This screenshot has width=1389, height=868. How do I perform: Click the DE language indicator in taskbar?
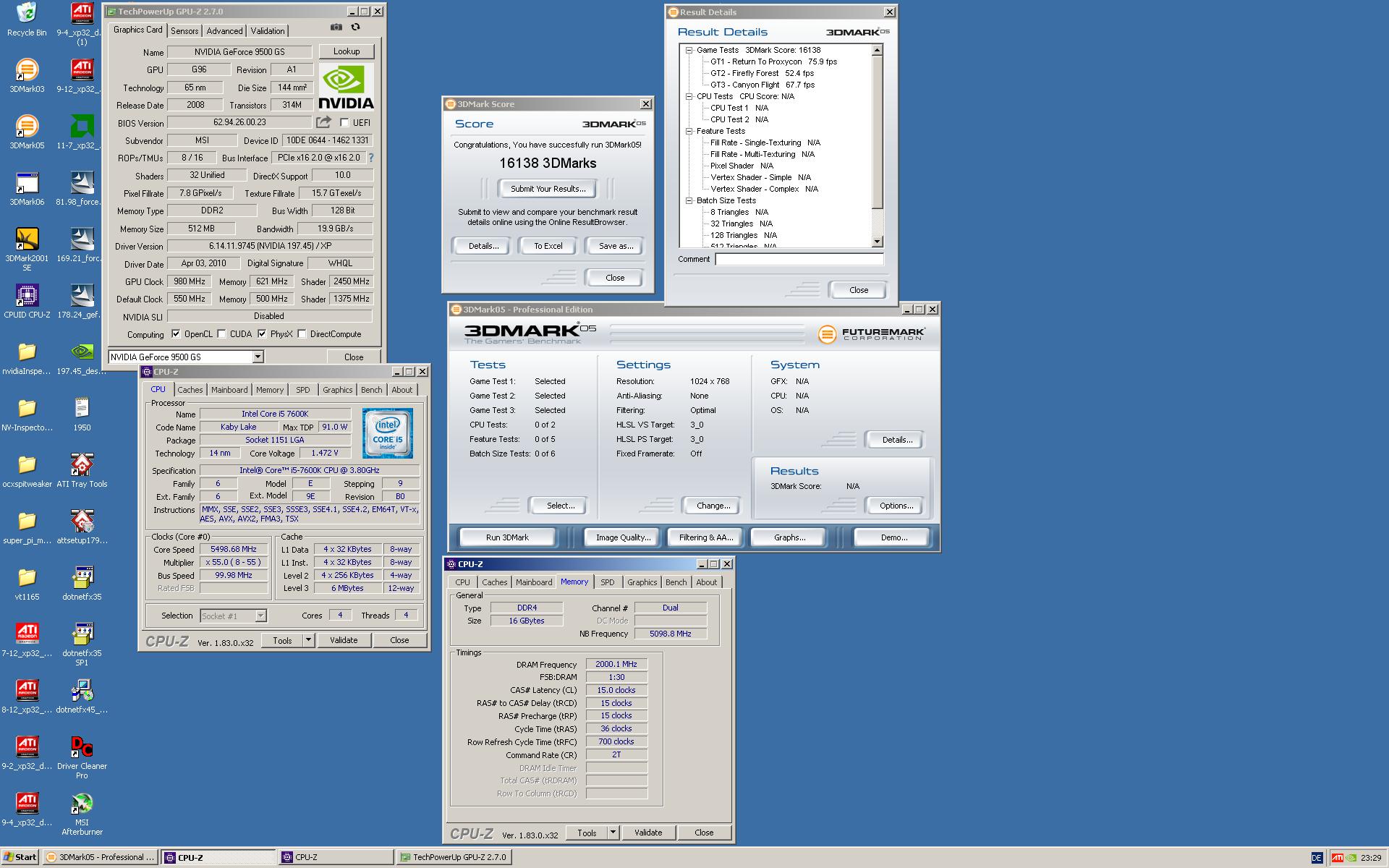pos(1316,858)
